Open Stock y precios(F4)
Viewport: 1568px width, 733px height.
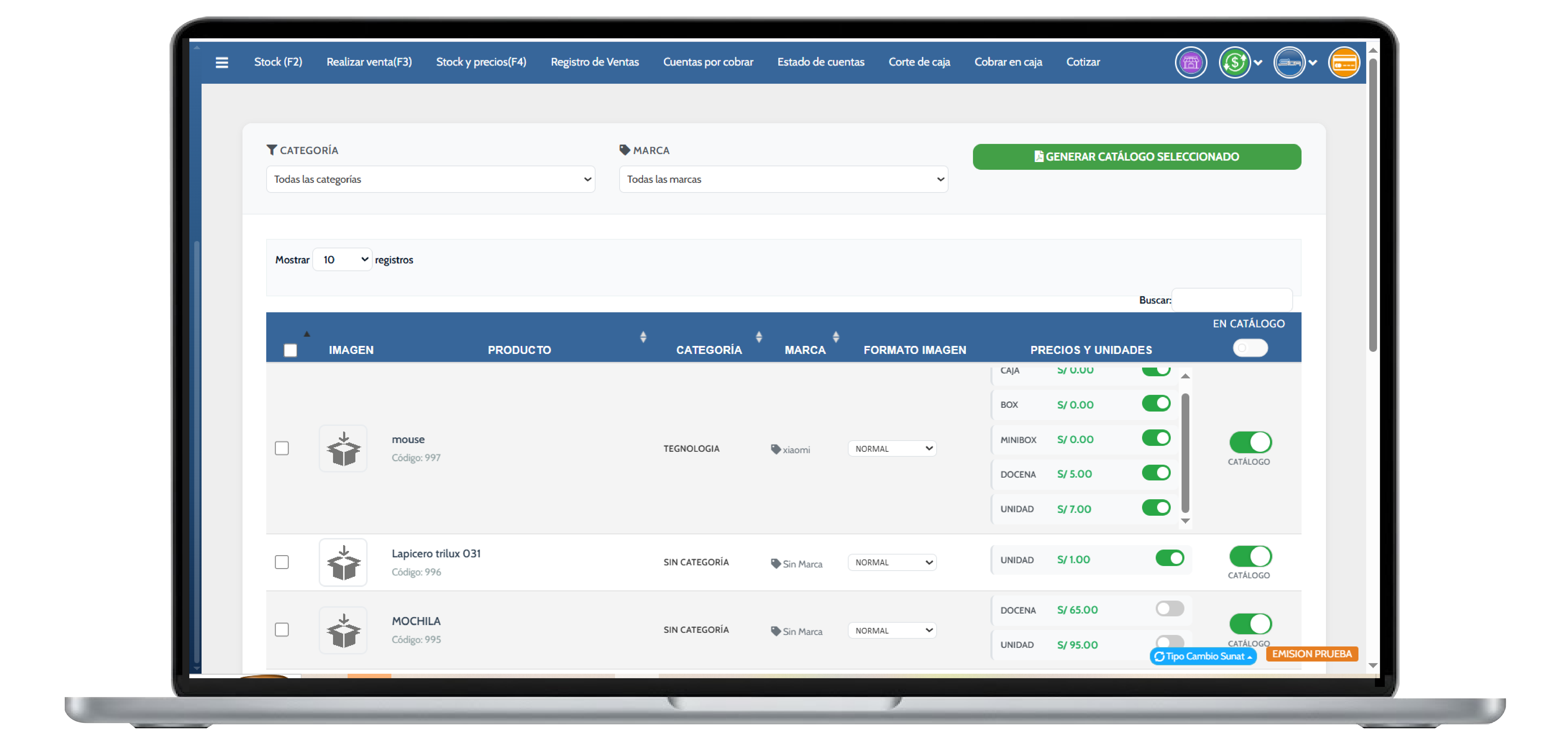(481, 62)
